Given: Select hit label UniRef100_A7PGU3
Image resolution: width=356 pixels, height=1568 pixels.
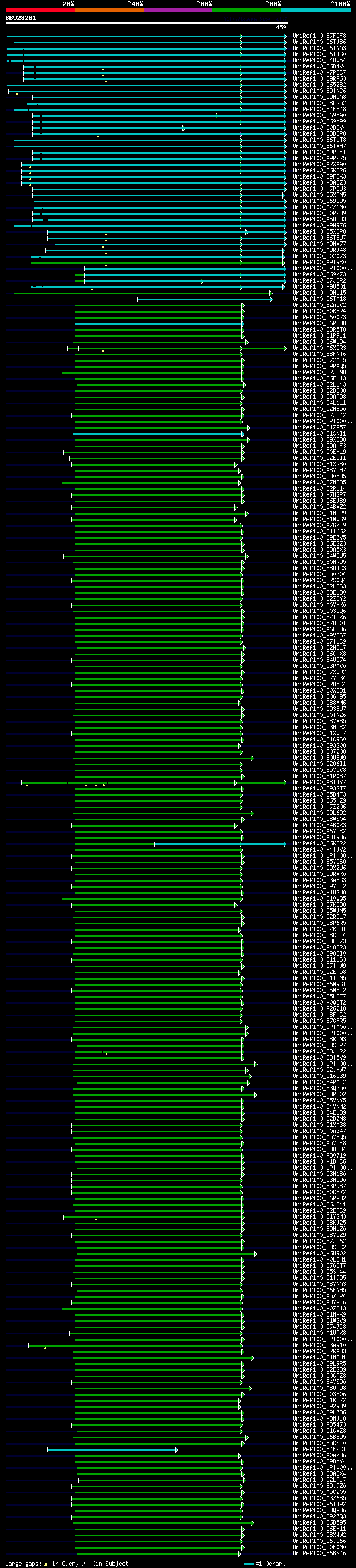Looking at the screenshot, I should [x=319, y=189].
